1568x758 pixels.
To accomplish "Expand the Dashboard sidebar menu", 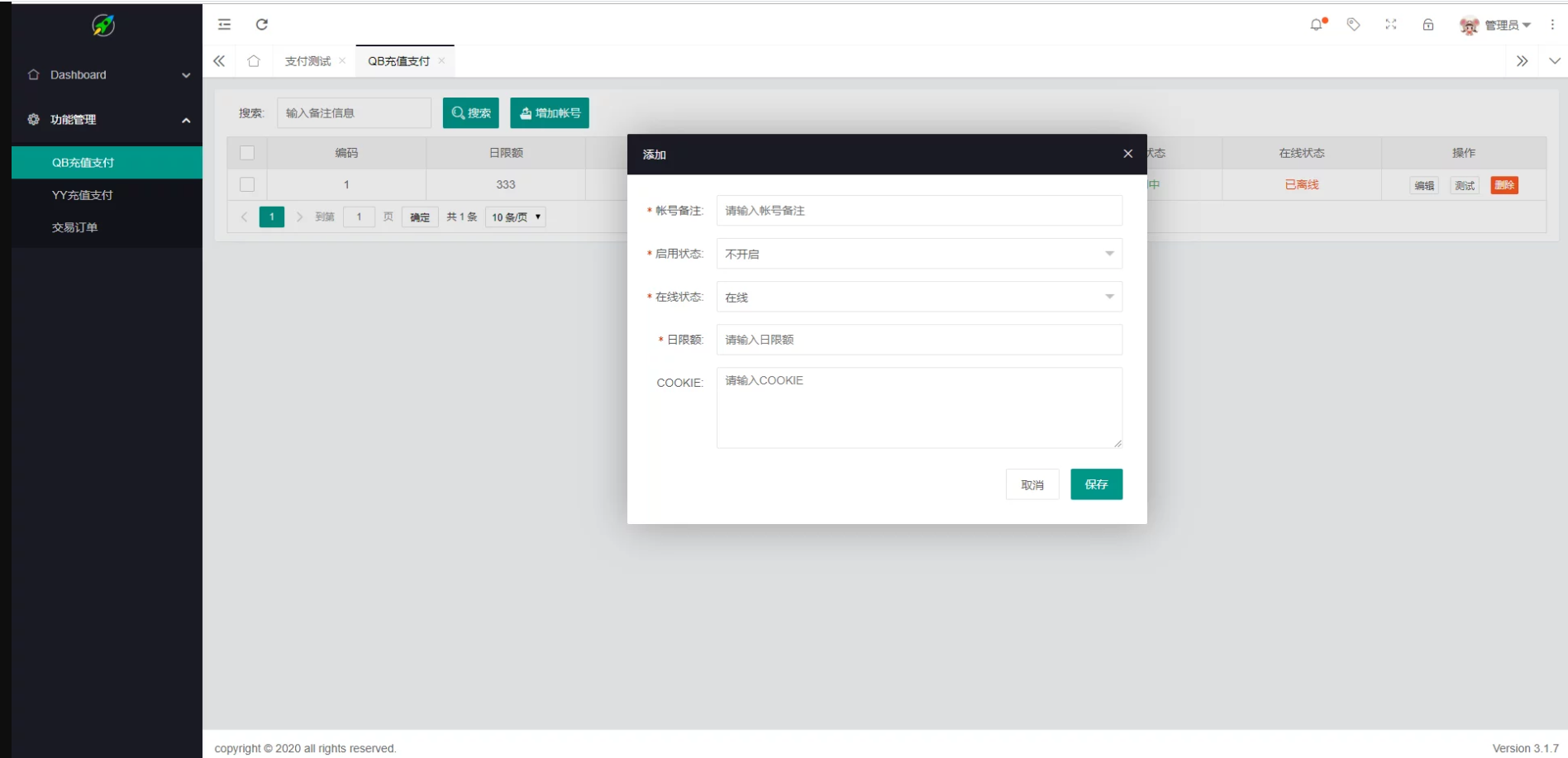I will coord(107,75).
